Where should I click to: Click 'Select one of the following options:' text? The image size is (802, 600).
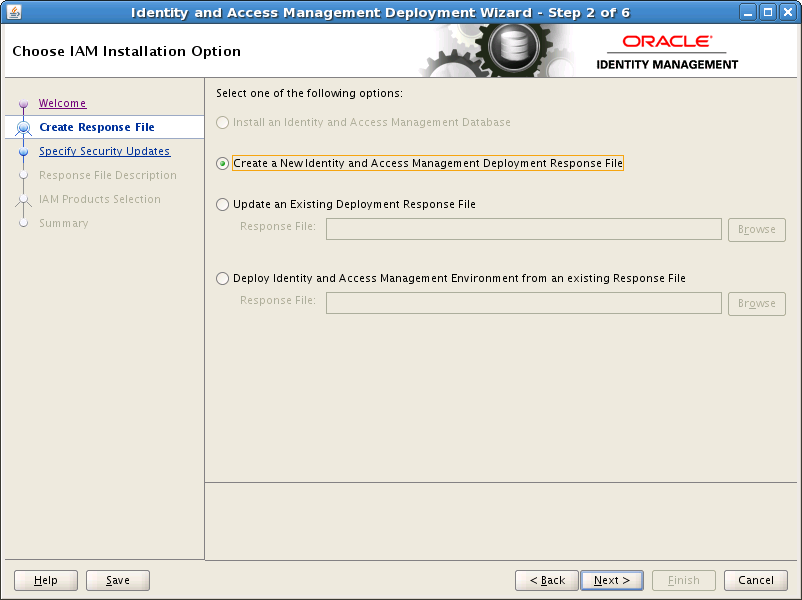309,93
